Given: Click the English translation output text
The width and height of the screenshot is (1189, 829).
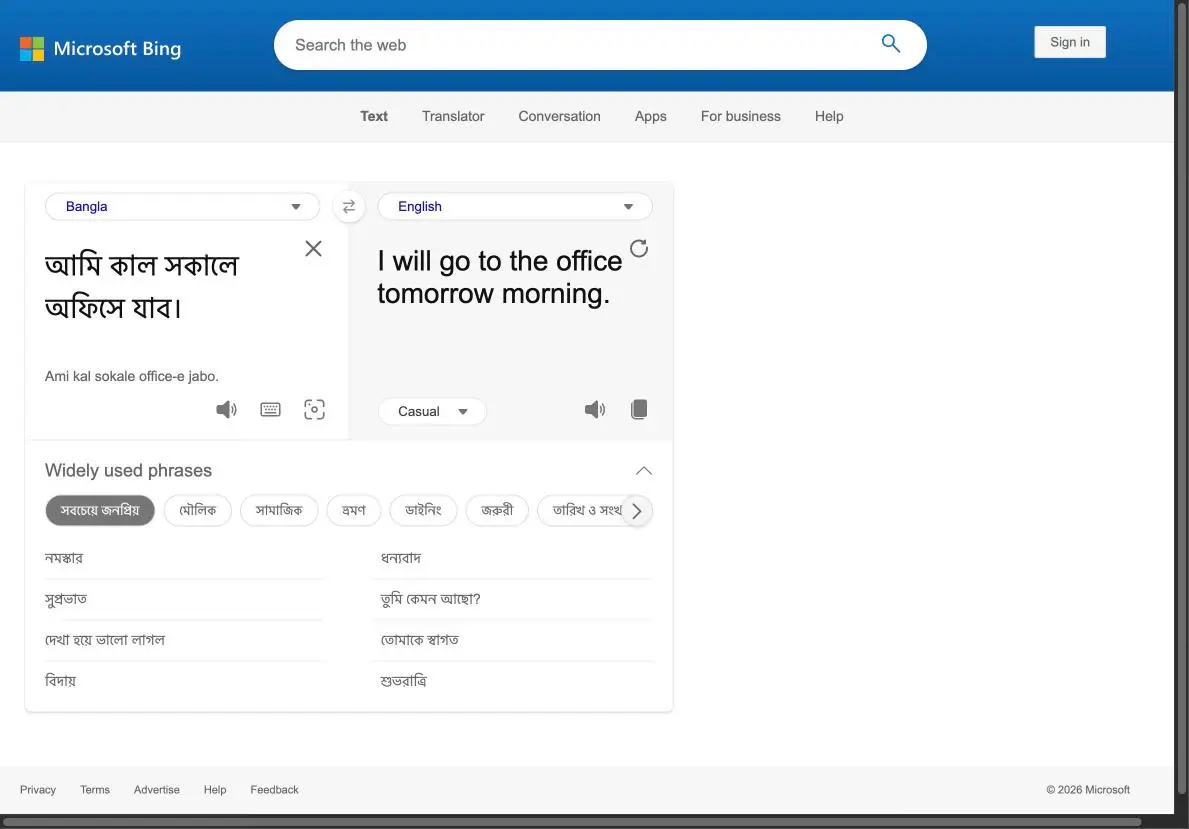Looking at the screenshot, I should [499, 277].
